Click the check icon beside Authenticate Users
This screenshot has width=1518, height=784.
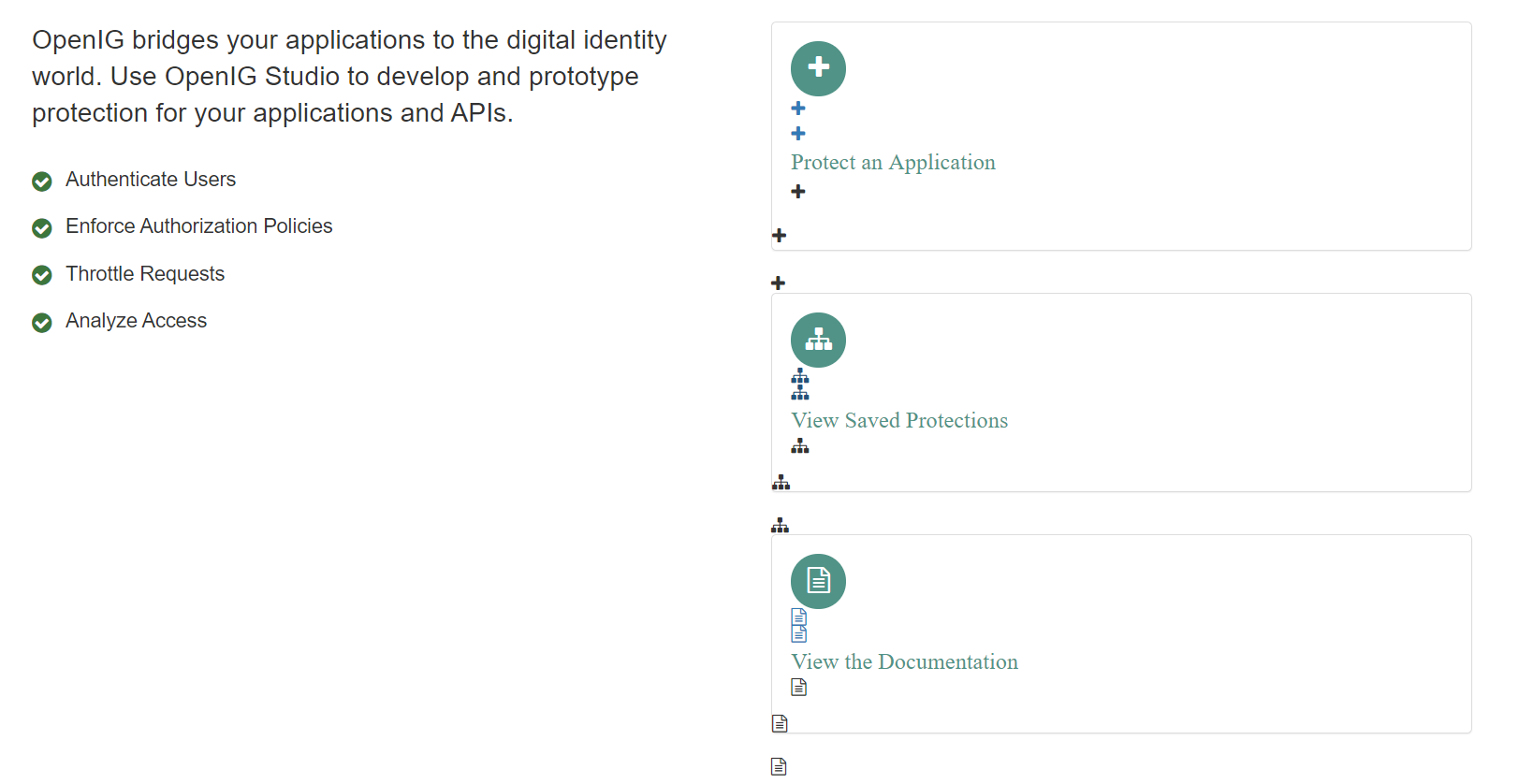(x=42, y=181)
